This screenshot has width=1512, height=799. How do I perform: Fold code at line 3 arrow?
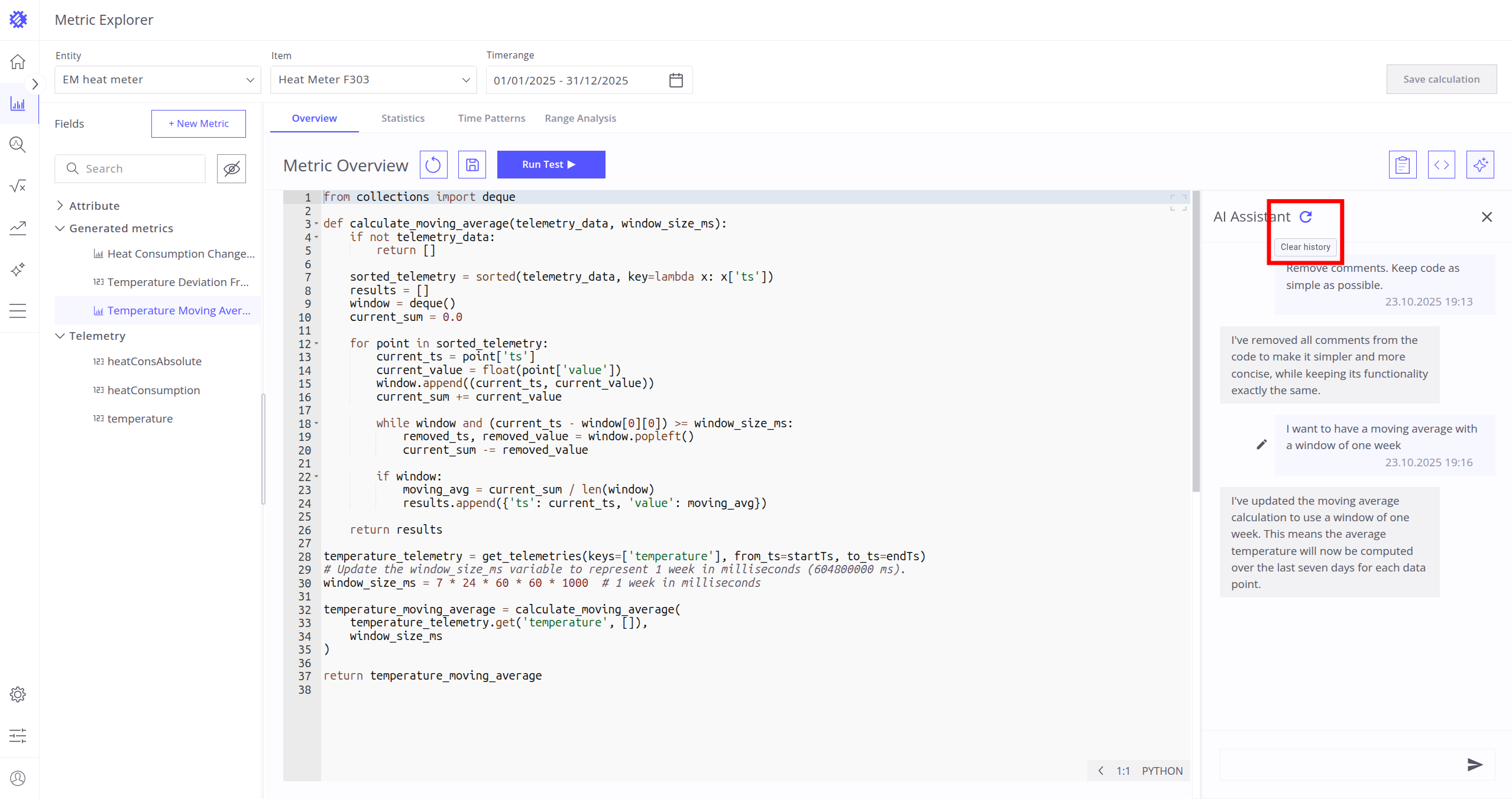[x=316, y=223]
